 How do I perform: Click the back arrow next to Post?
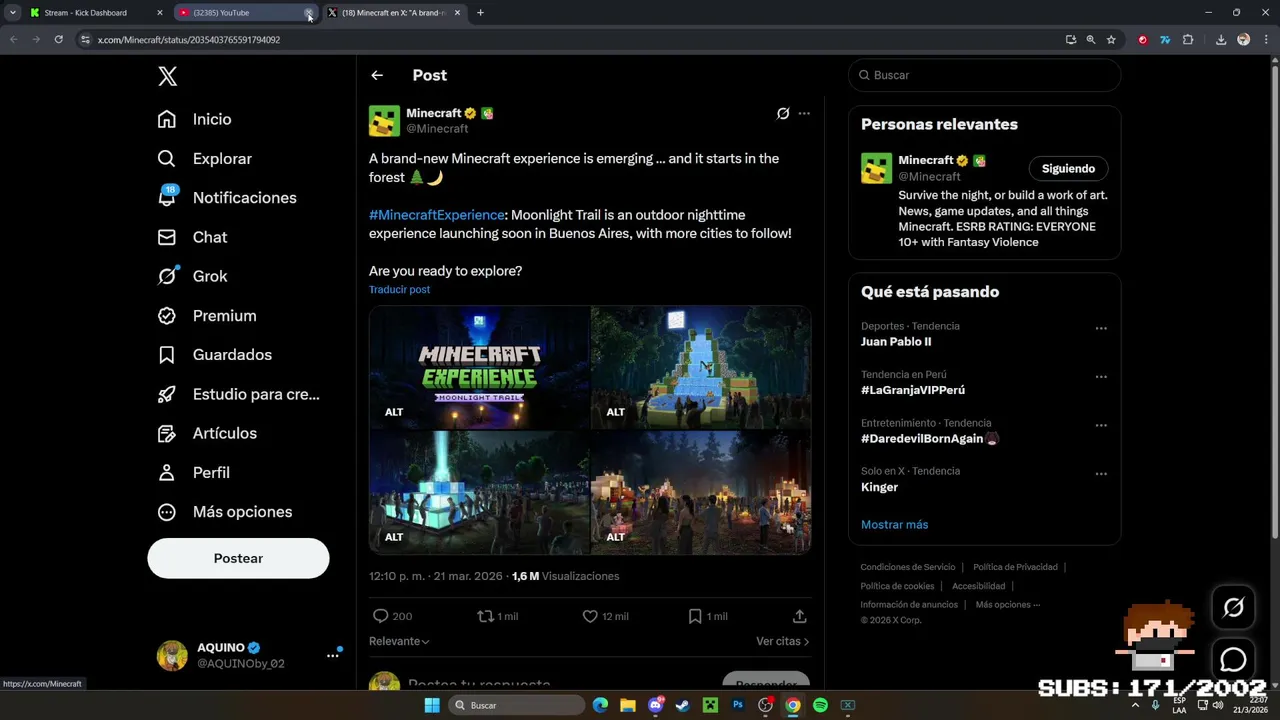(377, 75)
